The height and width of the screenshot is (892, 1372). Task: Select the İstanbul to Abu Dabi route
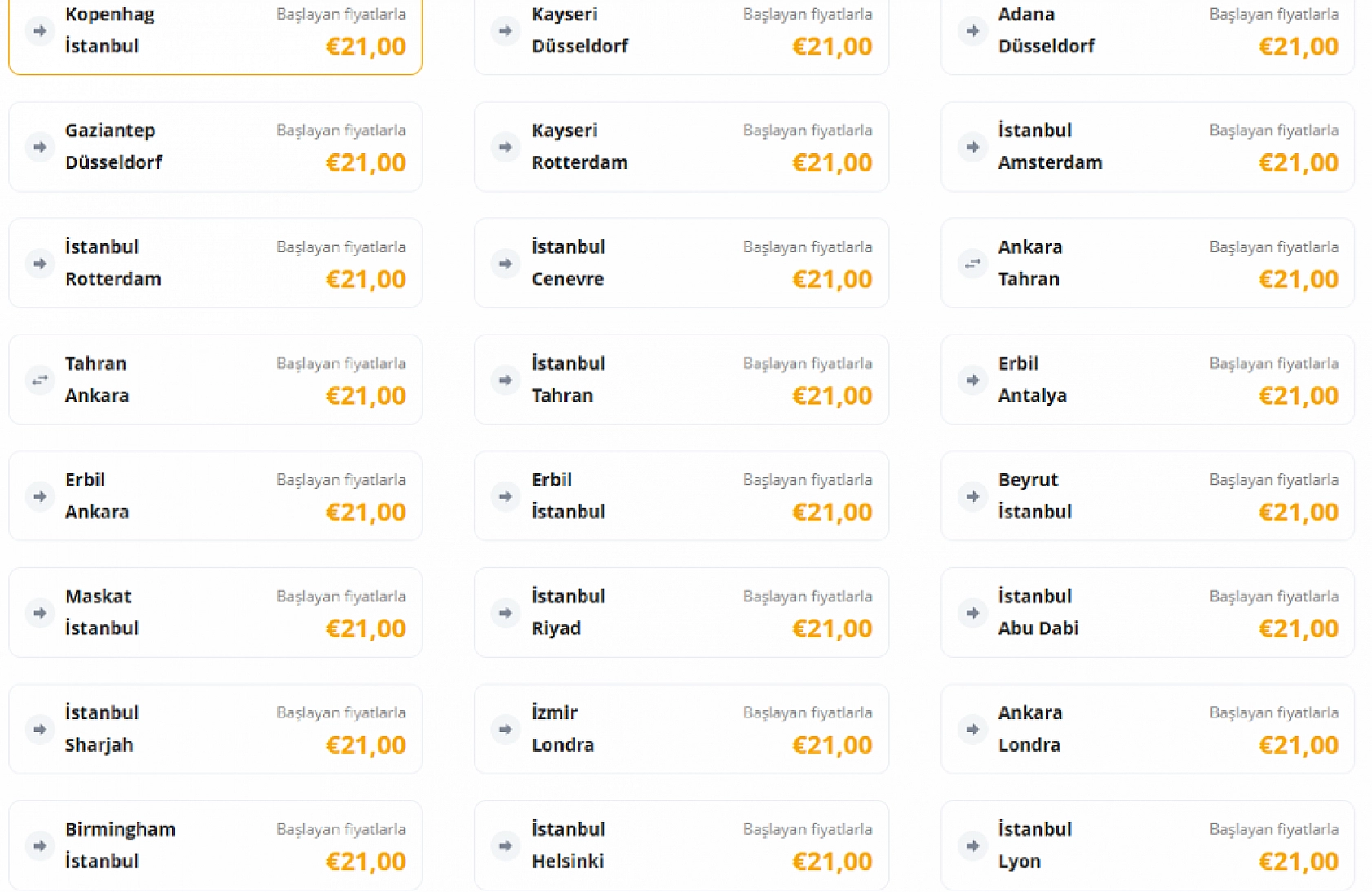click(1148, 613)
